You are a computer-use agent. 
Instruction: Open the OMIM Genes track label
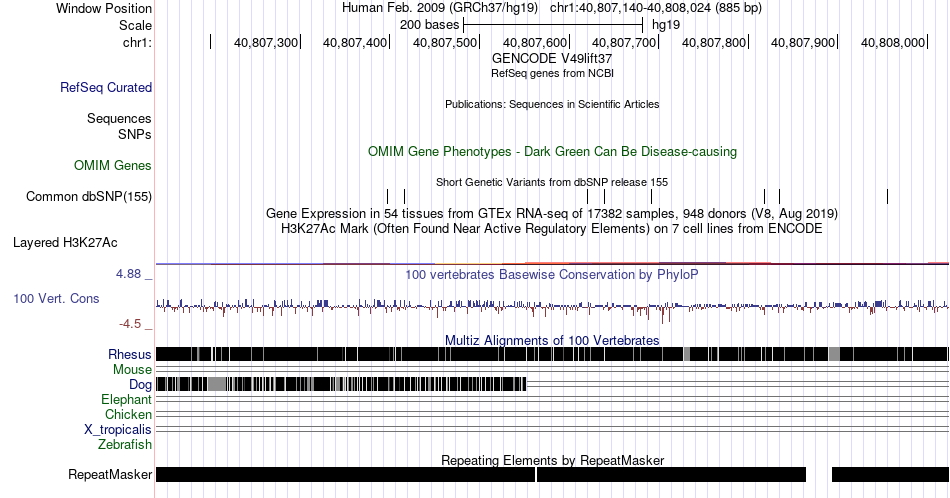pyautogui.click(x=113, y=165)
